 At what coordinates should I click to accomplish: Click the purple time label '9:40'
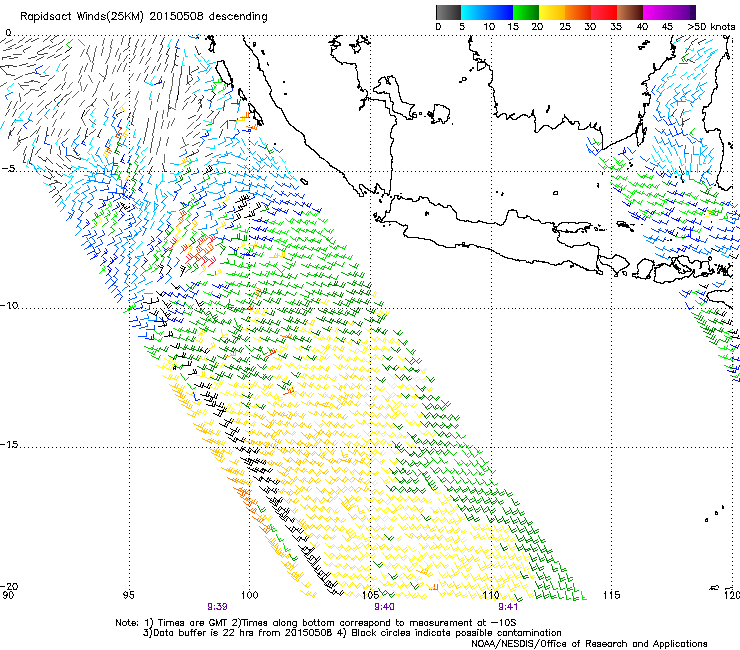[384, 607]
